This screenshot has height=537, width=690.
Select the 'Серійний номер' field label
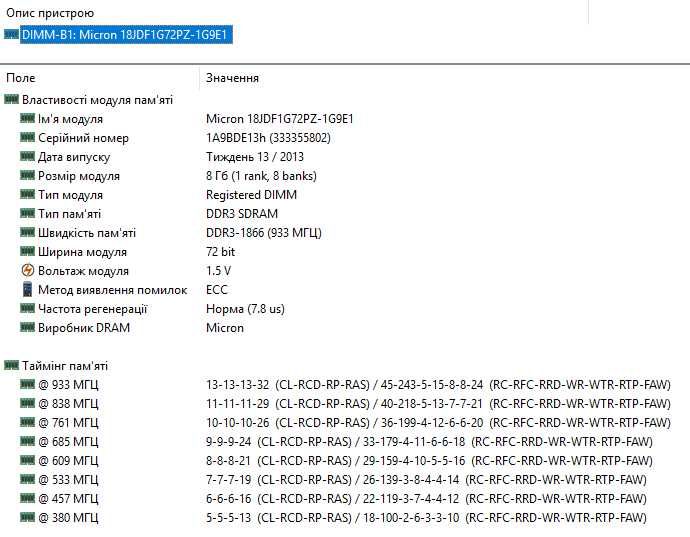(x=83, y=138)
